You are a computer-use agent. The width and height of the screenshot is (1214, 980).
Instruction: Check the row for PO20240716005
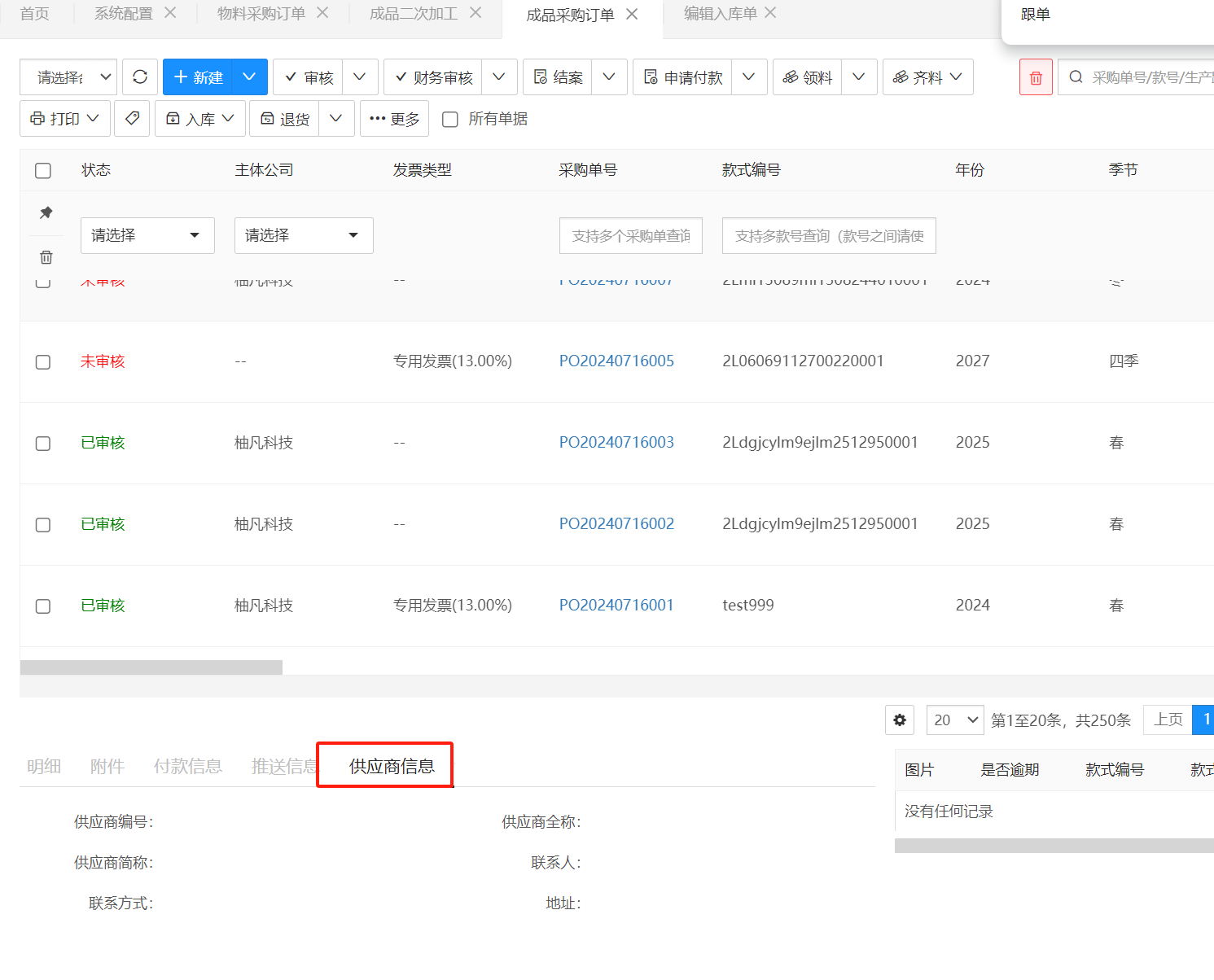(43, 362)
